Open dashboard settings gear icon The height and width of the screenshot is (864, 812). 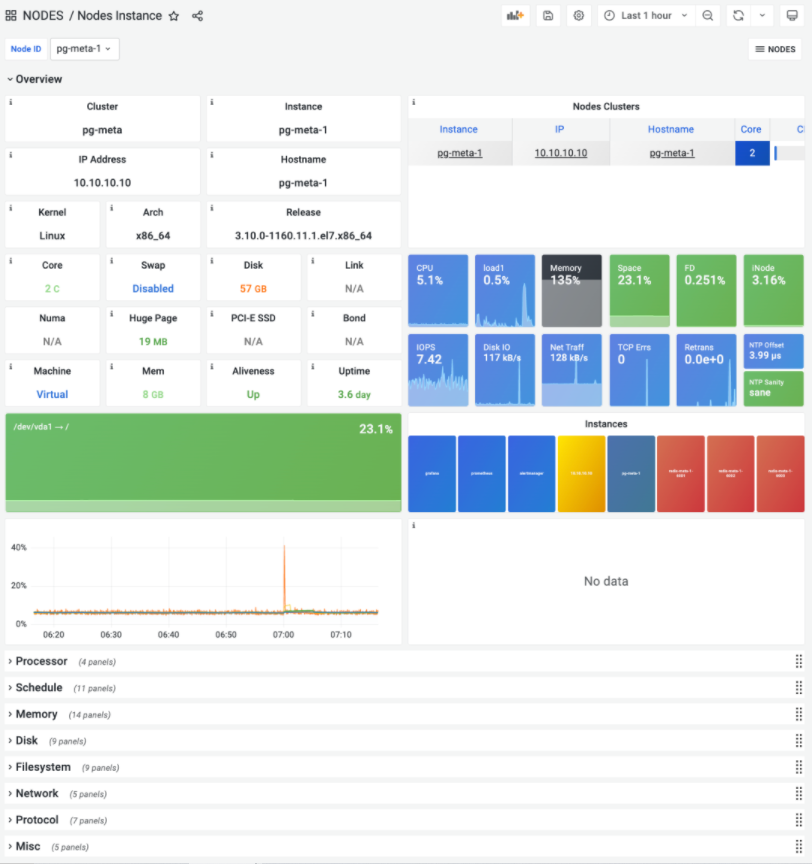[578, 15]
